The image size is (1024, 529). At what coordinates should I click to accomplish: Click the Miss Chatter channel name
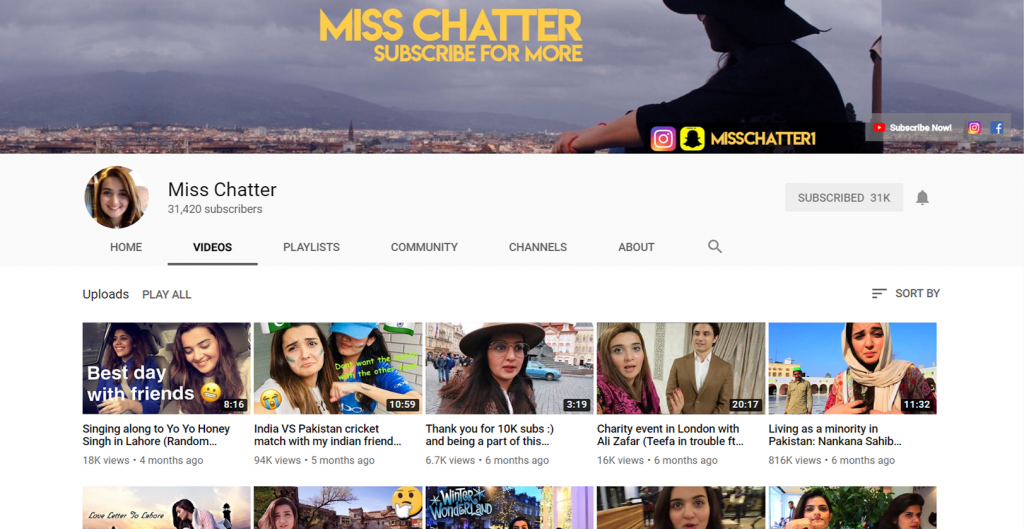click(x=222, y=189)
